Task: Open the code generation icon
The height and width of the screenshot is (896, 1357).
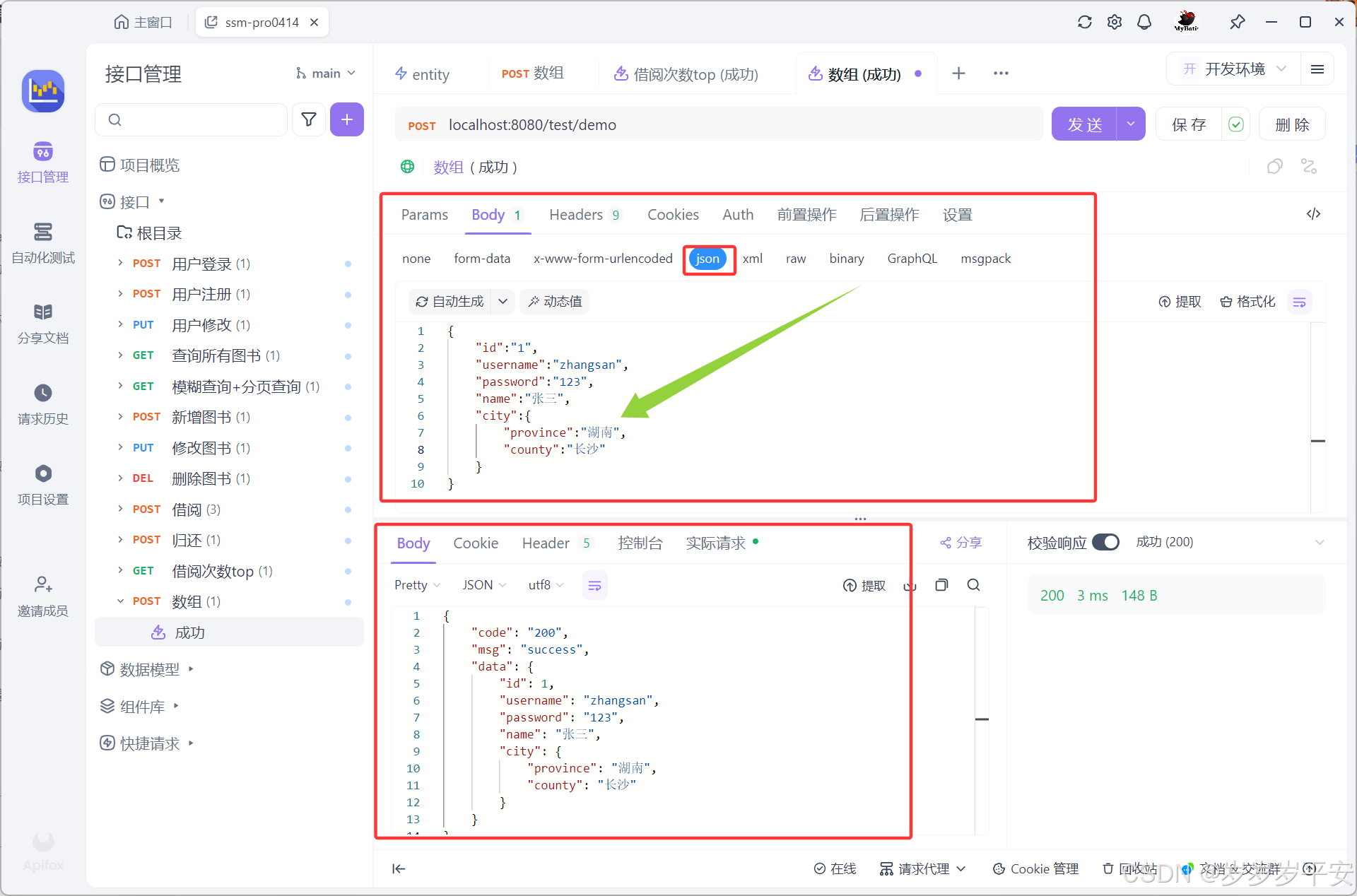Action: click(x=1313, y=214)
